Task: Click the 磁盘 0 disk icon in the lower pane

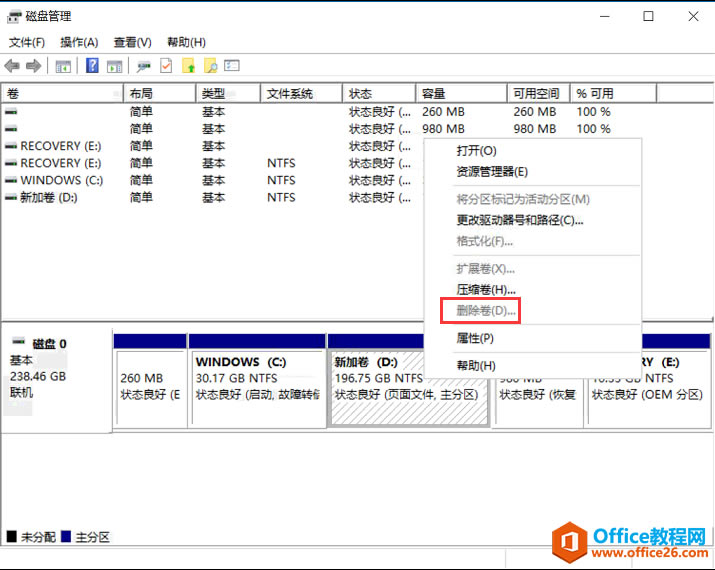Action: tap(19, 341)
